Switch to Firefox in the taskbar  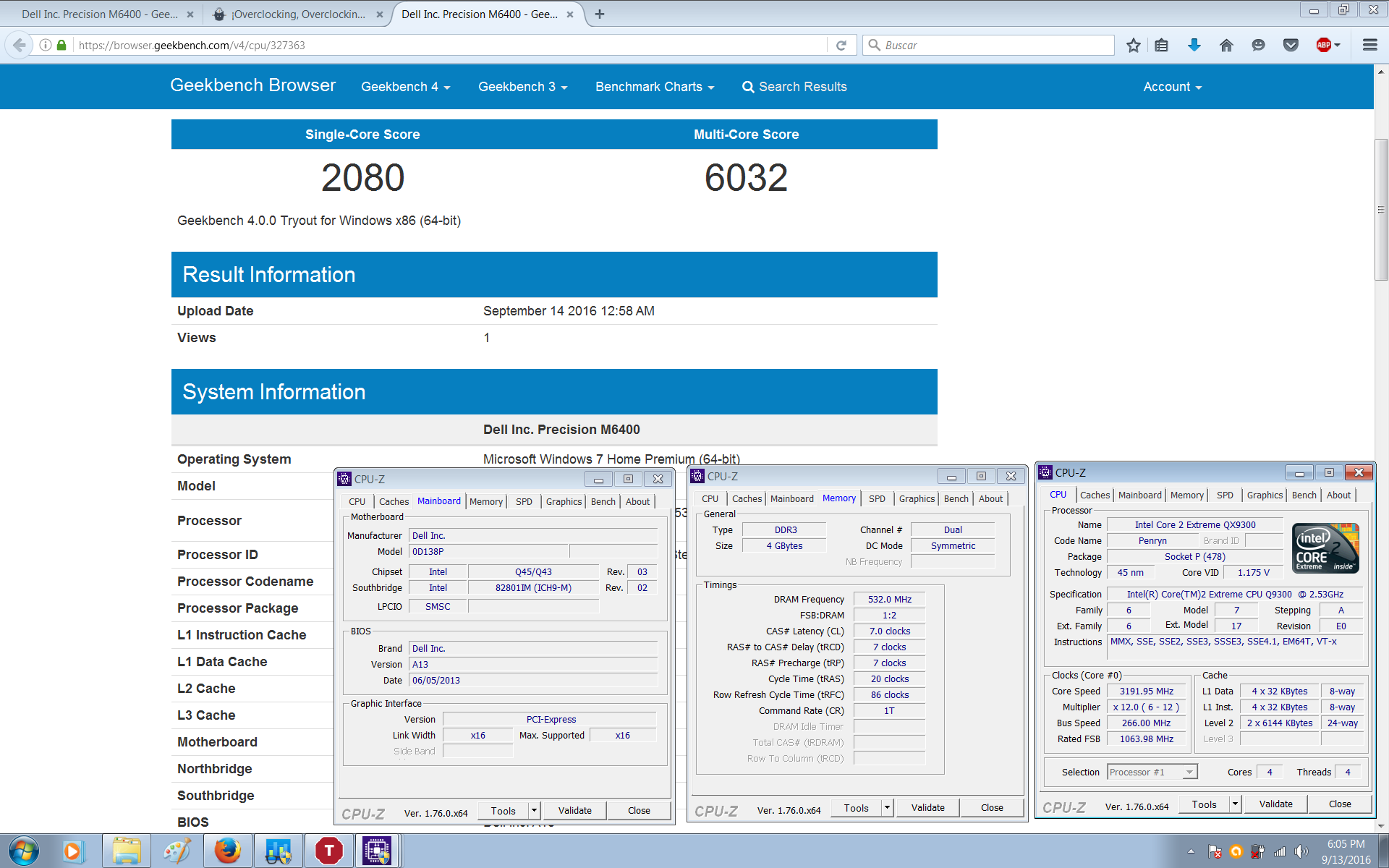228,851
